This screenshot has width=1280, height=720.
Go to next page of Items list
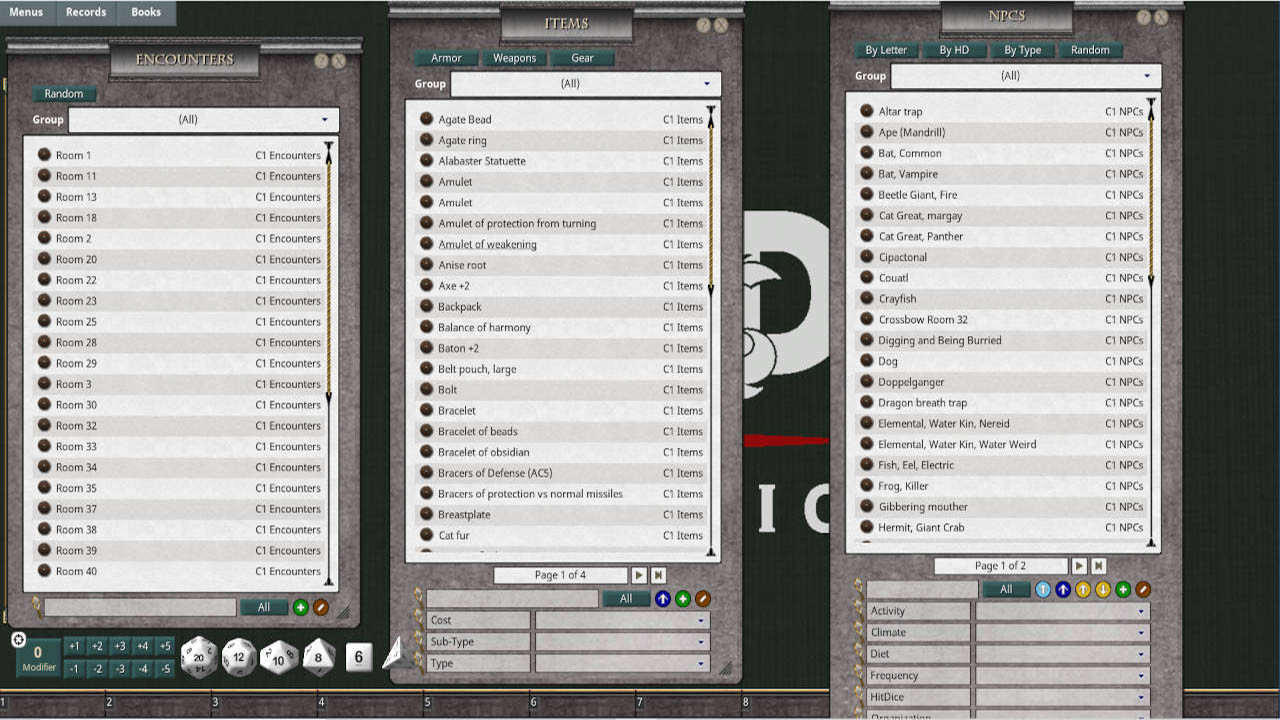click(639, 575)
